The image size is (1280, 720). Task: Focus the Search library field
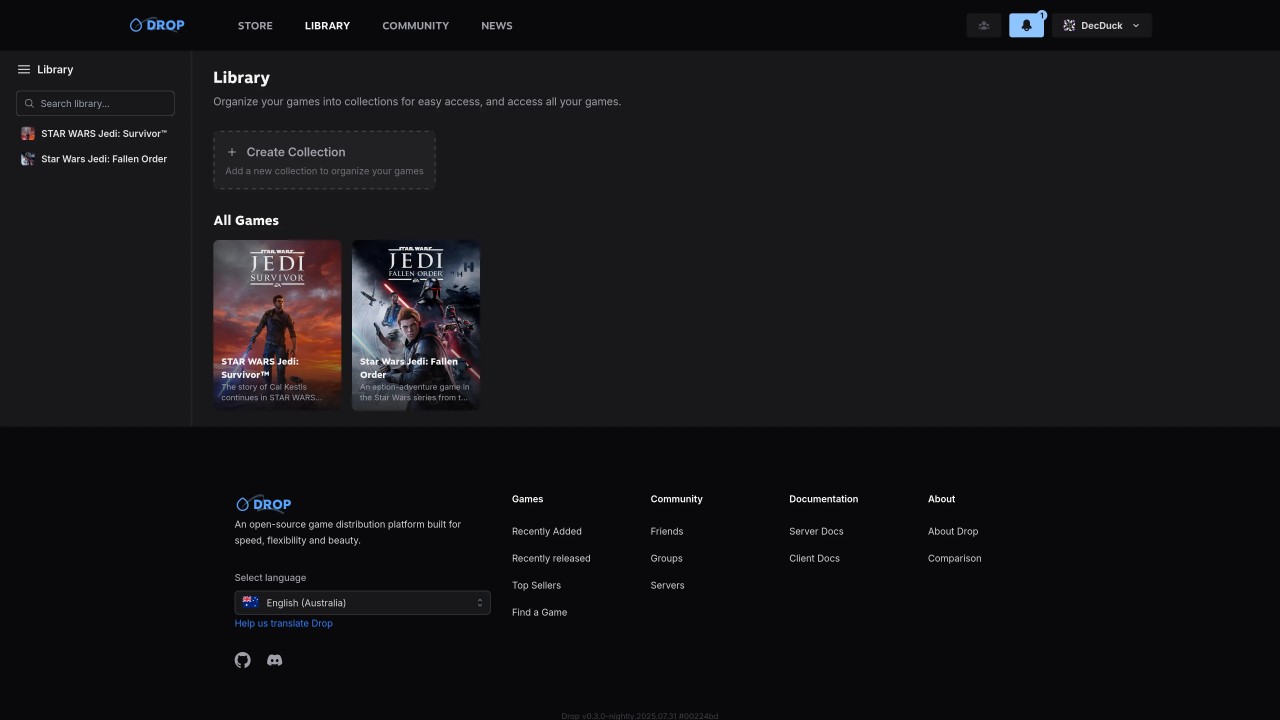tap(96, 103)
